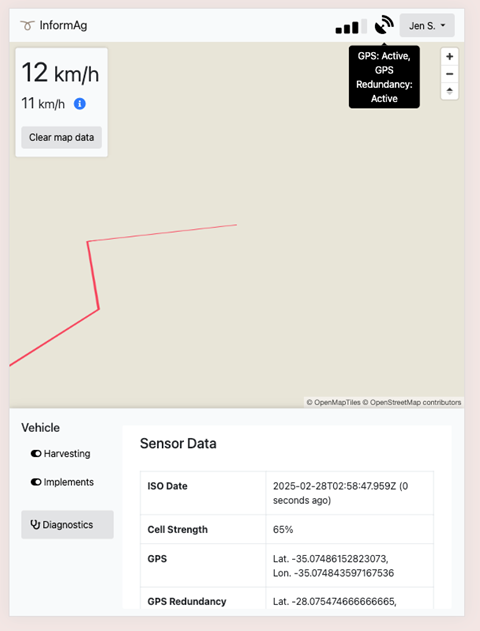Click the stethoscope icon in Diagnostics

coord(35,524)
